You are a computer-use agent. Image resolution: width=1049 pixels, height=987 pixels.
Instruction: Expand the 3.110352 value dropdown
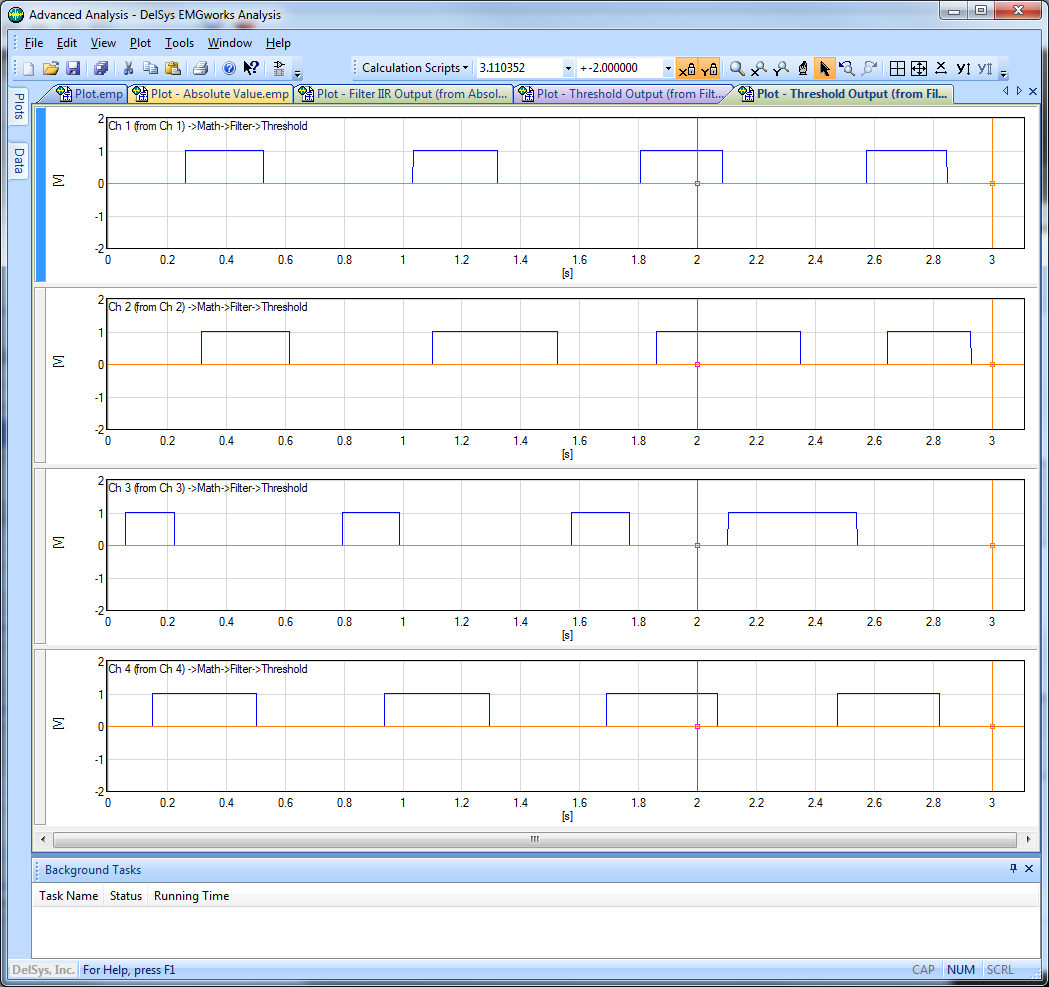tap(568, 69)
